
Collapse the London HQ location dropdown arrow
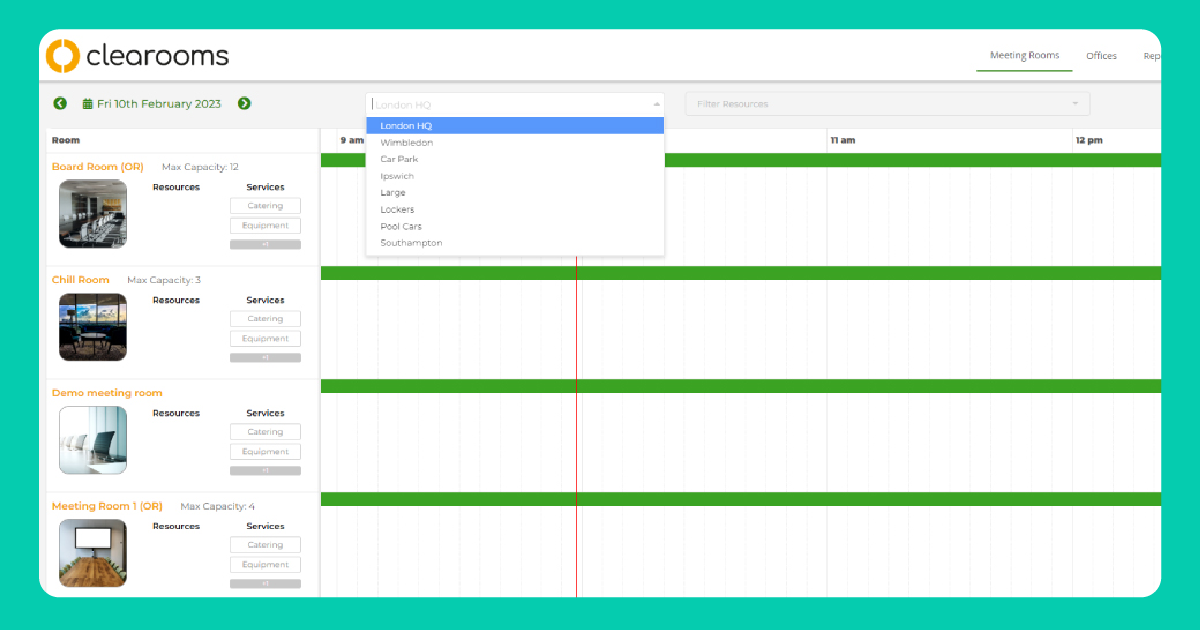point(656,104)
